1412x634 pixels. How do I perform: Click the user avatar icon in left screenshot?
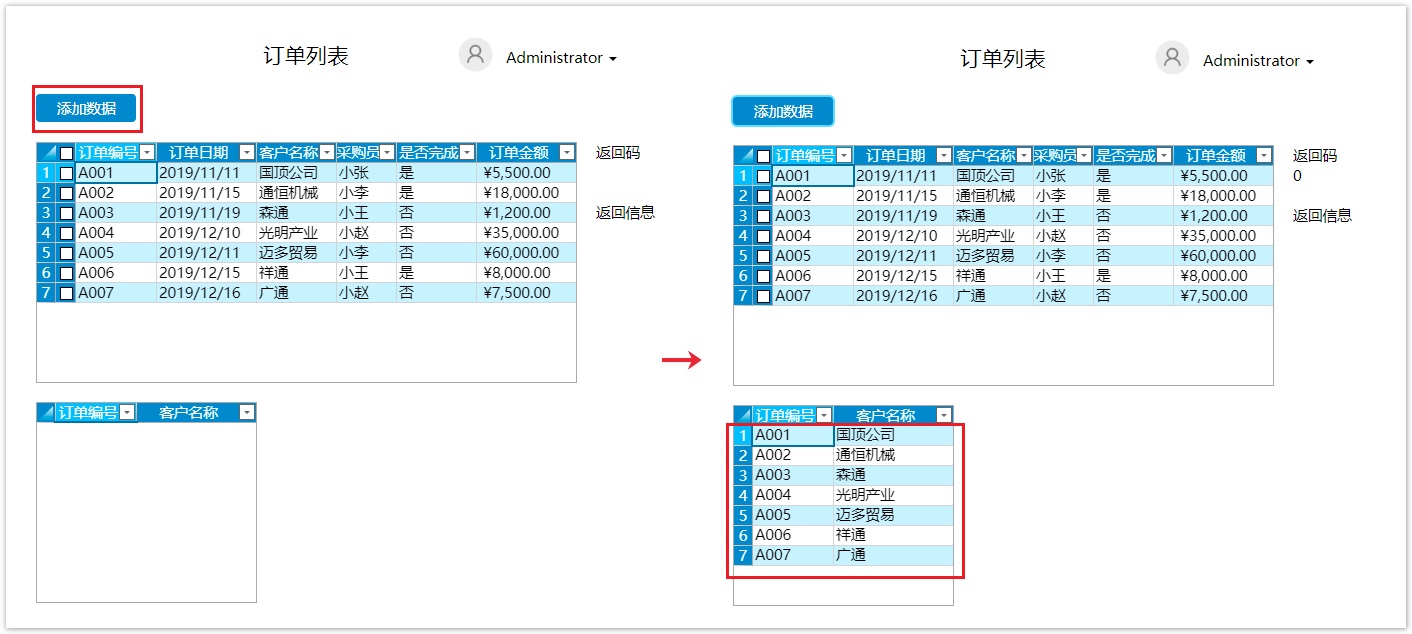[x=476, y=55]
